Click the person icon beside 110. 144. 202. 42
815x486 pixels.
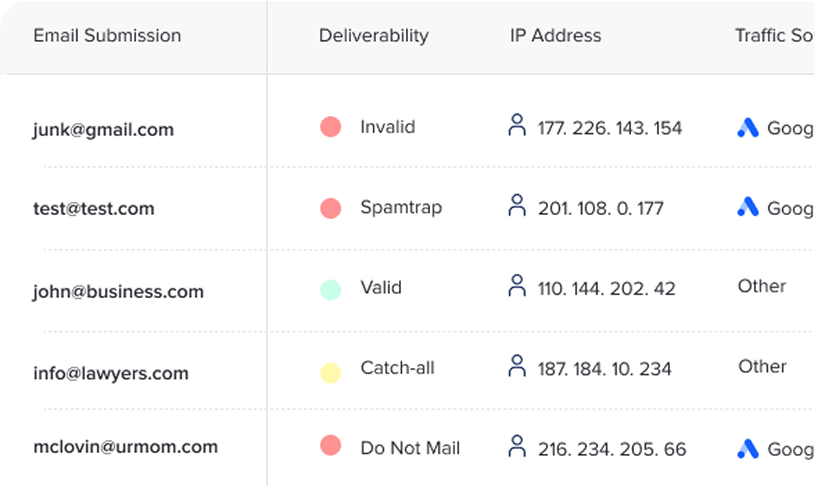click(517, 286)
